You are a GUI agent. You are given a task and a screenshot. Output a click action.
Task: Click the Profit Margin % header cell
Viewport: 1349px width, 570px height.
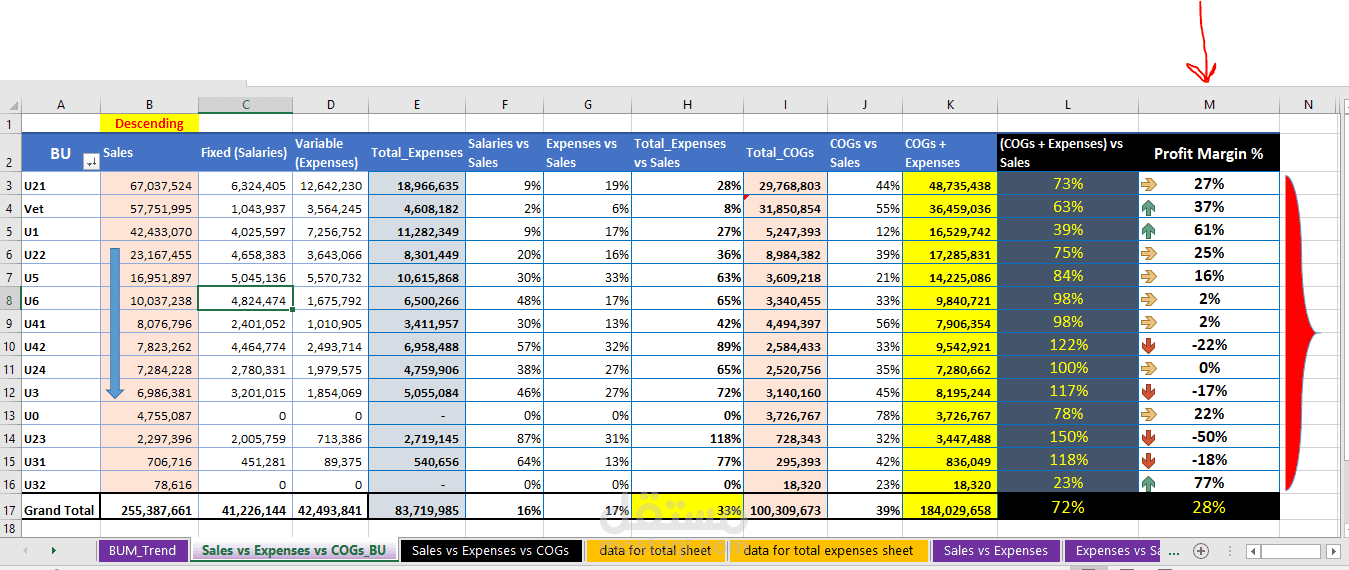click(x=1209, y=153)
